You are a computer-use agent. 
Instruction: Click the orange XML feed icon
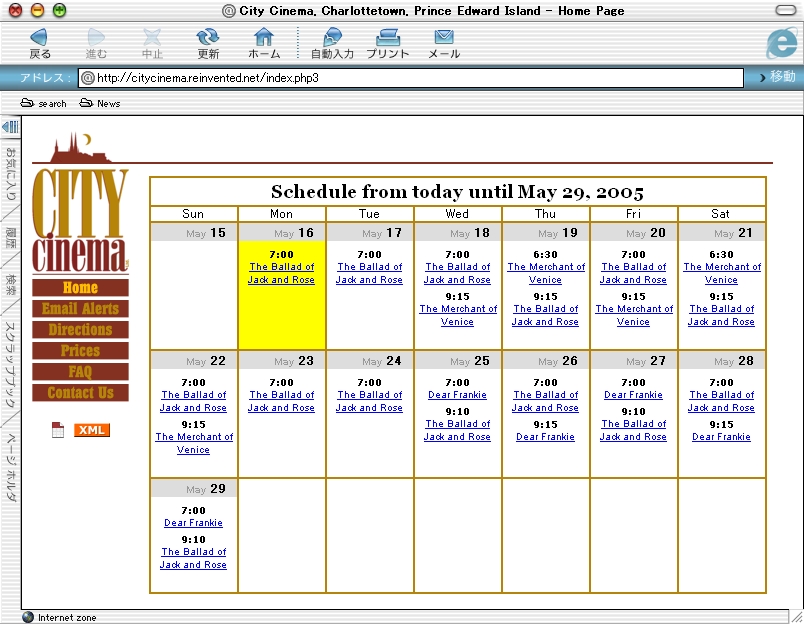click(92, 430)
